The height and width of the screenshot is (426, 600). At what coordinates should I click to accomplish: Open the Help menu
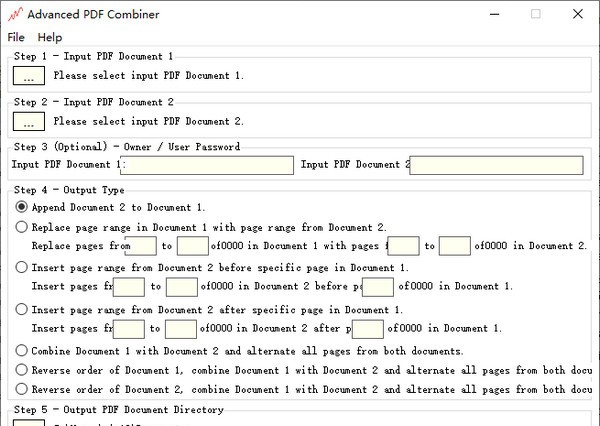click(x=50, y=37)
